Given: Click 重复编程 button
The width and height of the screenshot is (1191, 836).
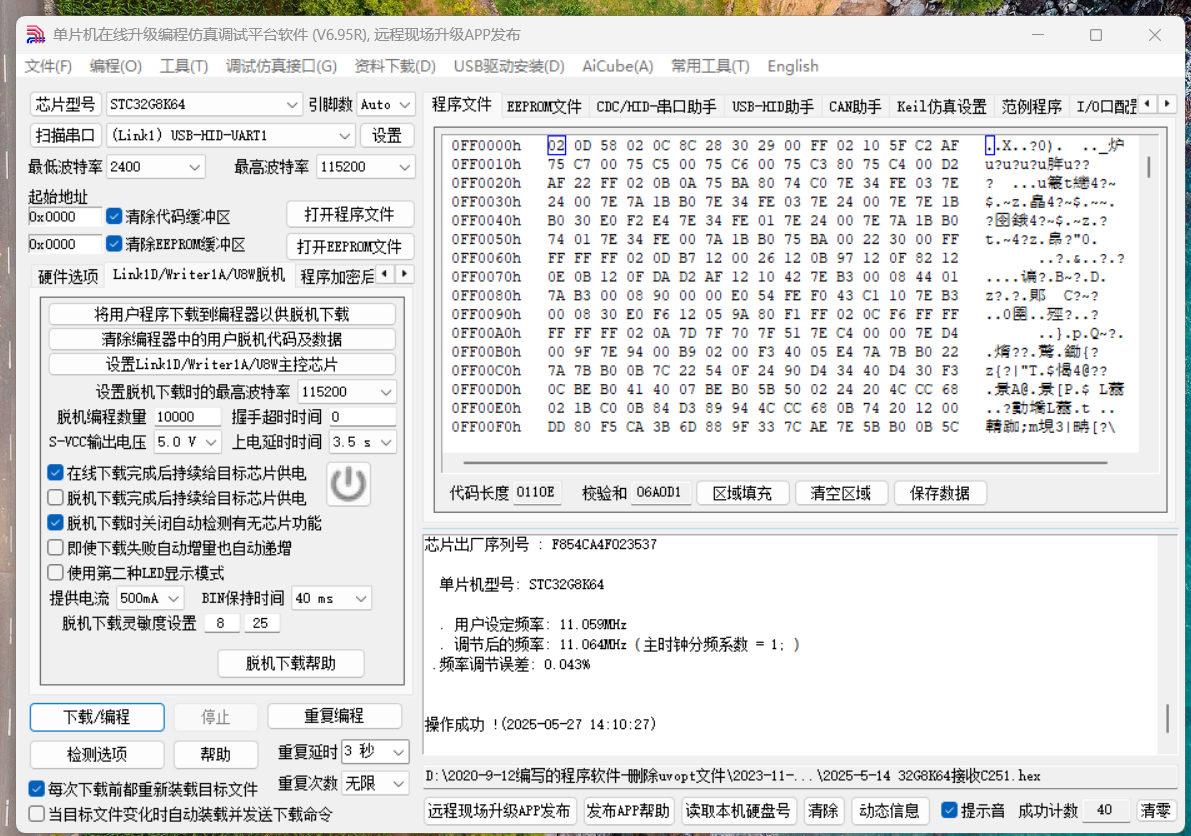Looking at the screenshot, I should [x=334, y=716].
